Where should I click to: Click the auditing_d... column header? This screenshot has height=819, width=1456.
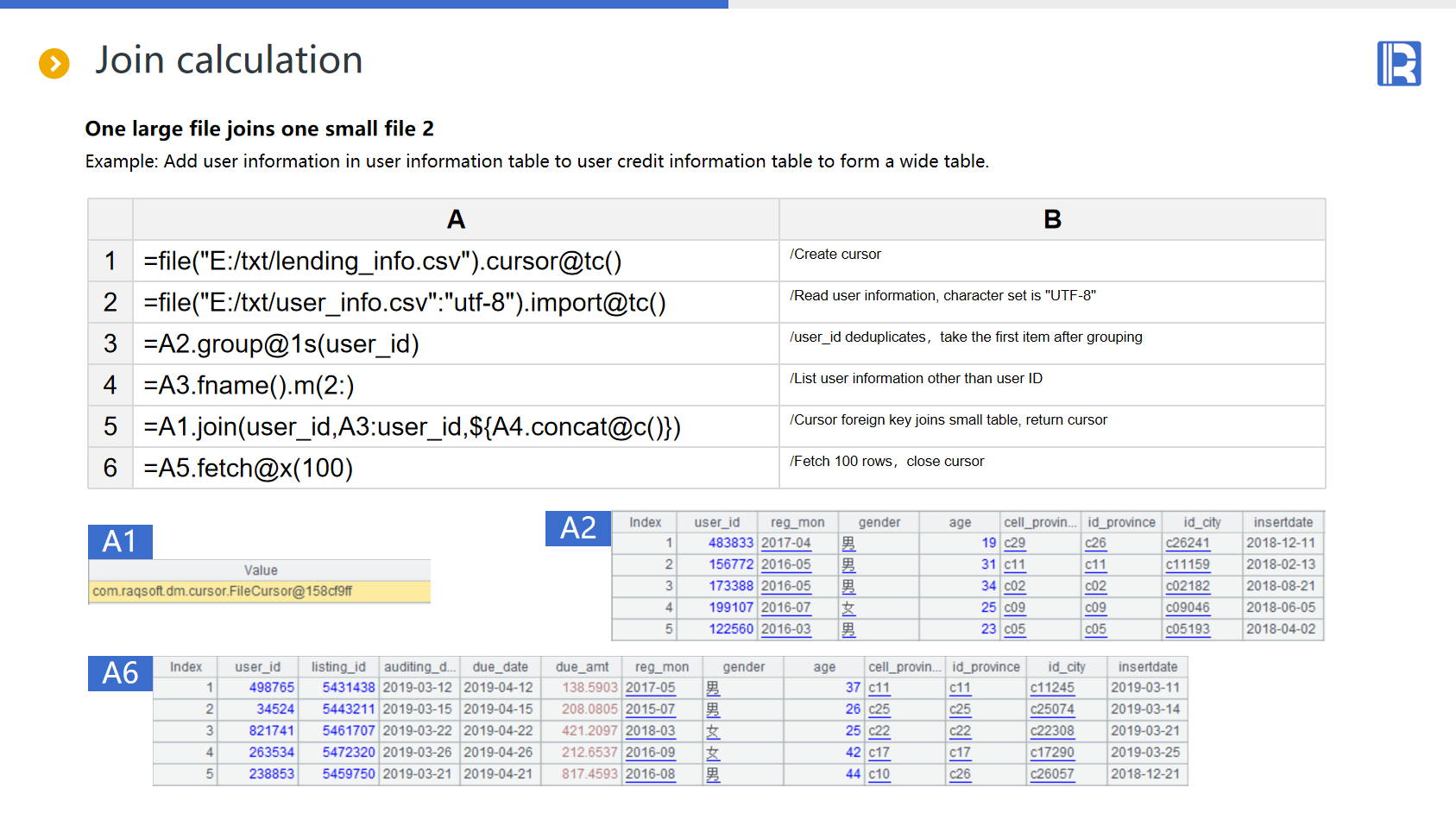[x=419, y=667]
